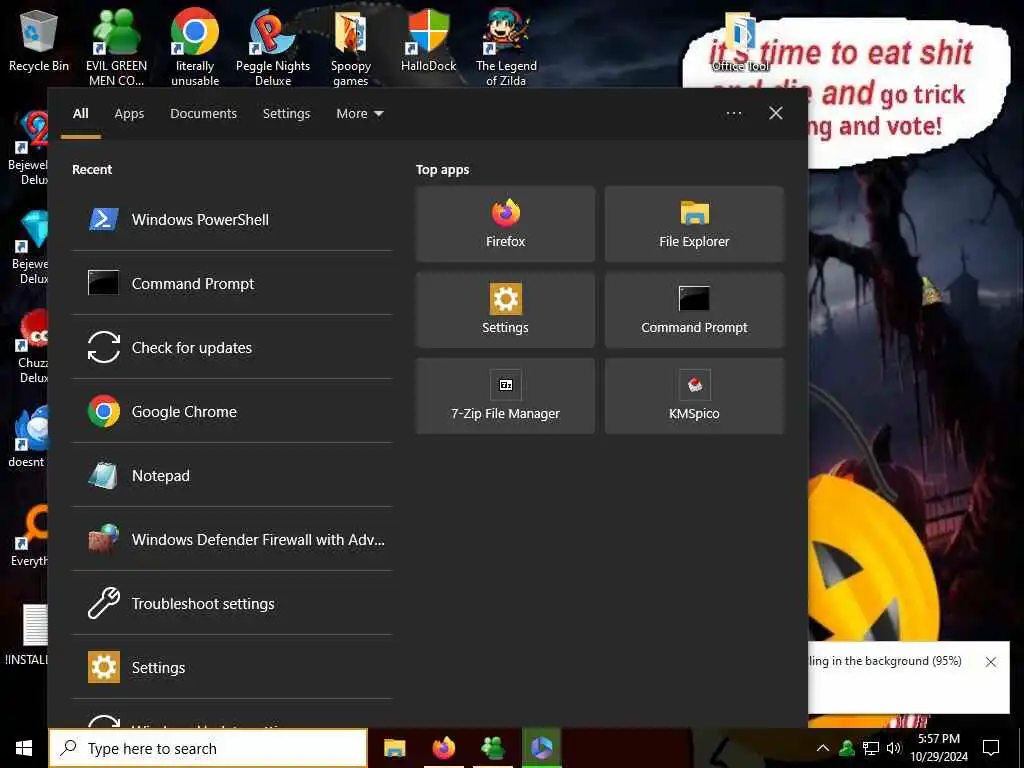
Task: Select The Legend of Zilda shortcut
Action: pos(506,47)
